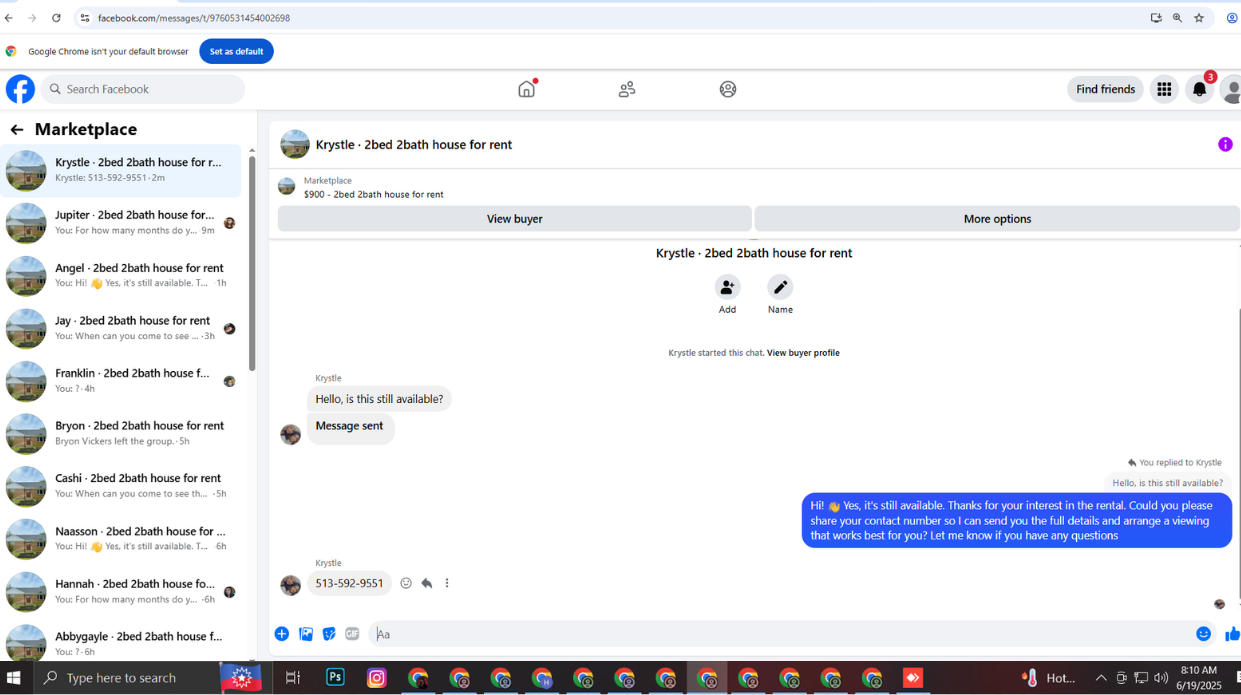Click the Name edit pencil icon
1241x695 pixels.
point(780,287)
